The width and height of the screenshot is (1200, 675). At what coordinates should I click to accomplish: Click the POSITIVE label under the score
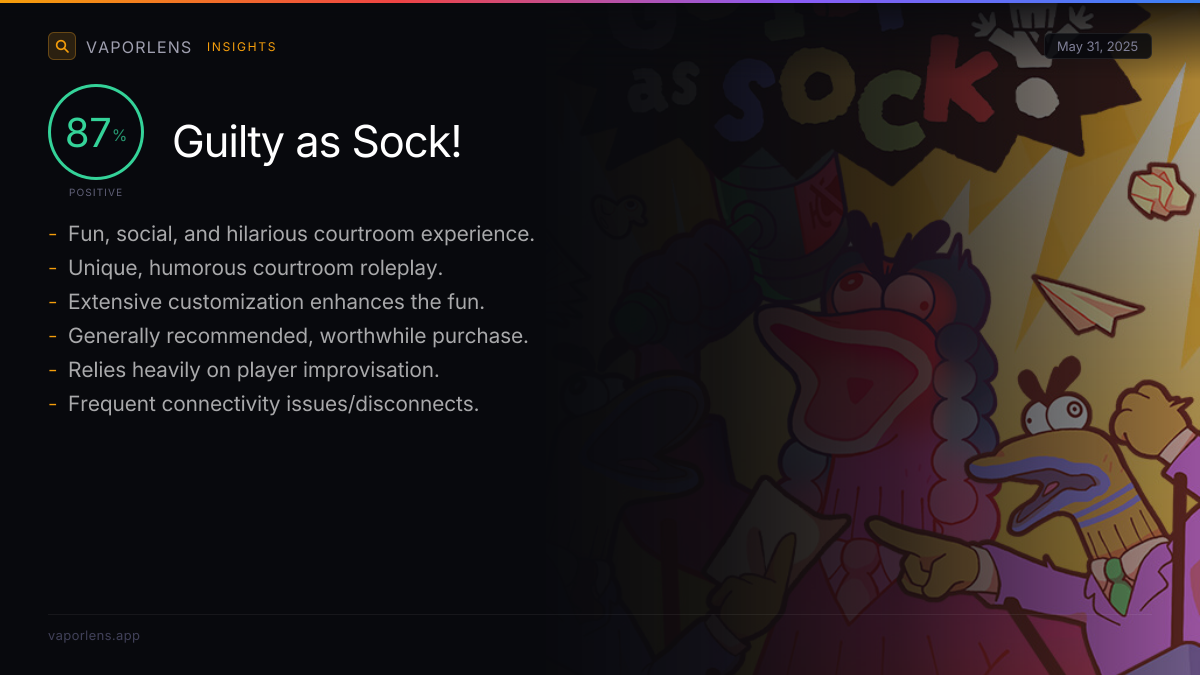96,192
